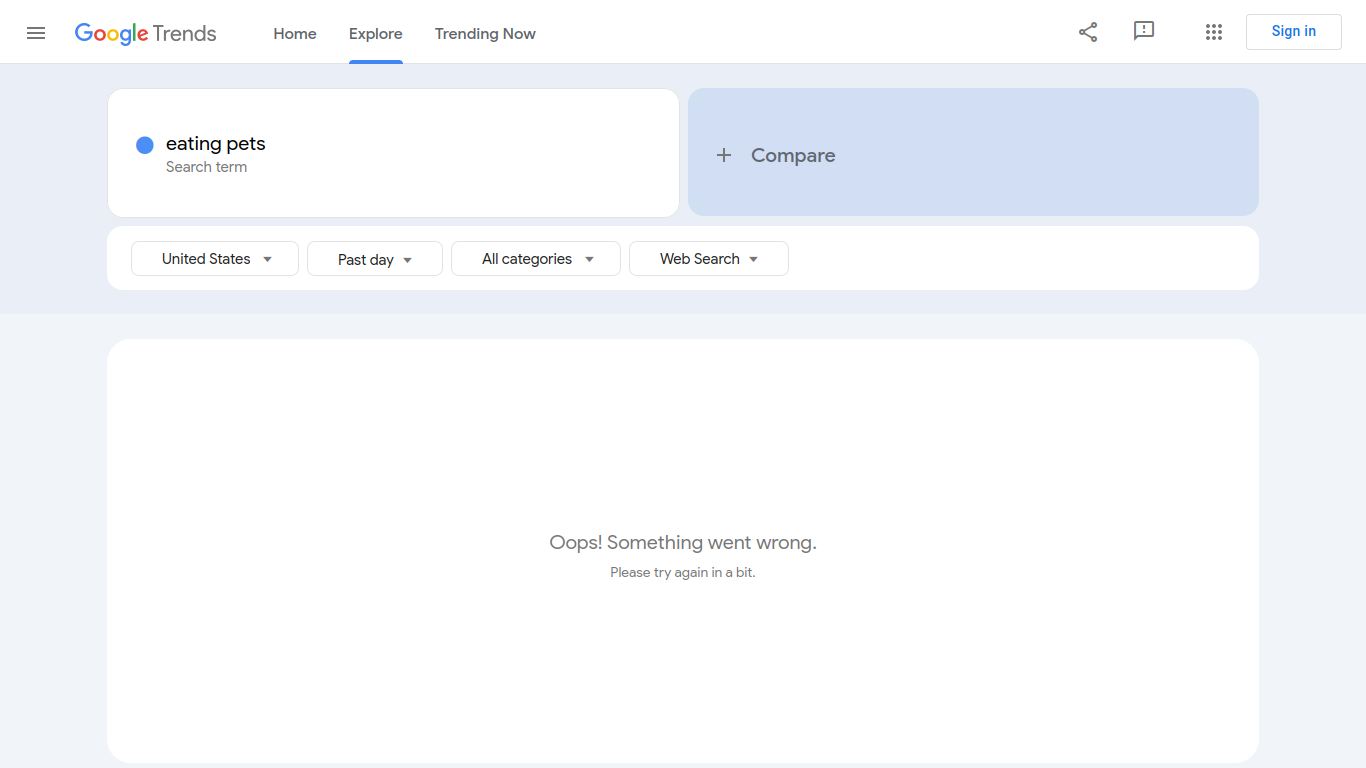Open the Google apps grid
This screenshot has height=768, width=1366.
1214,32
